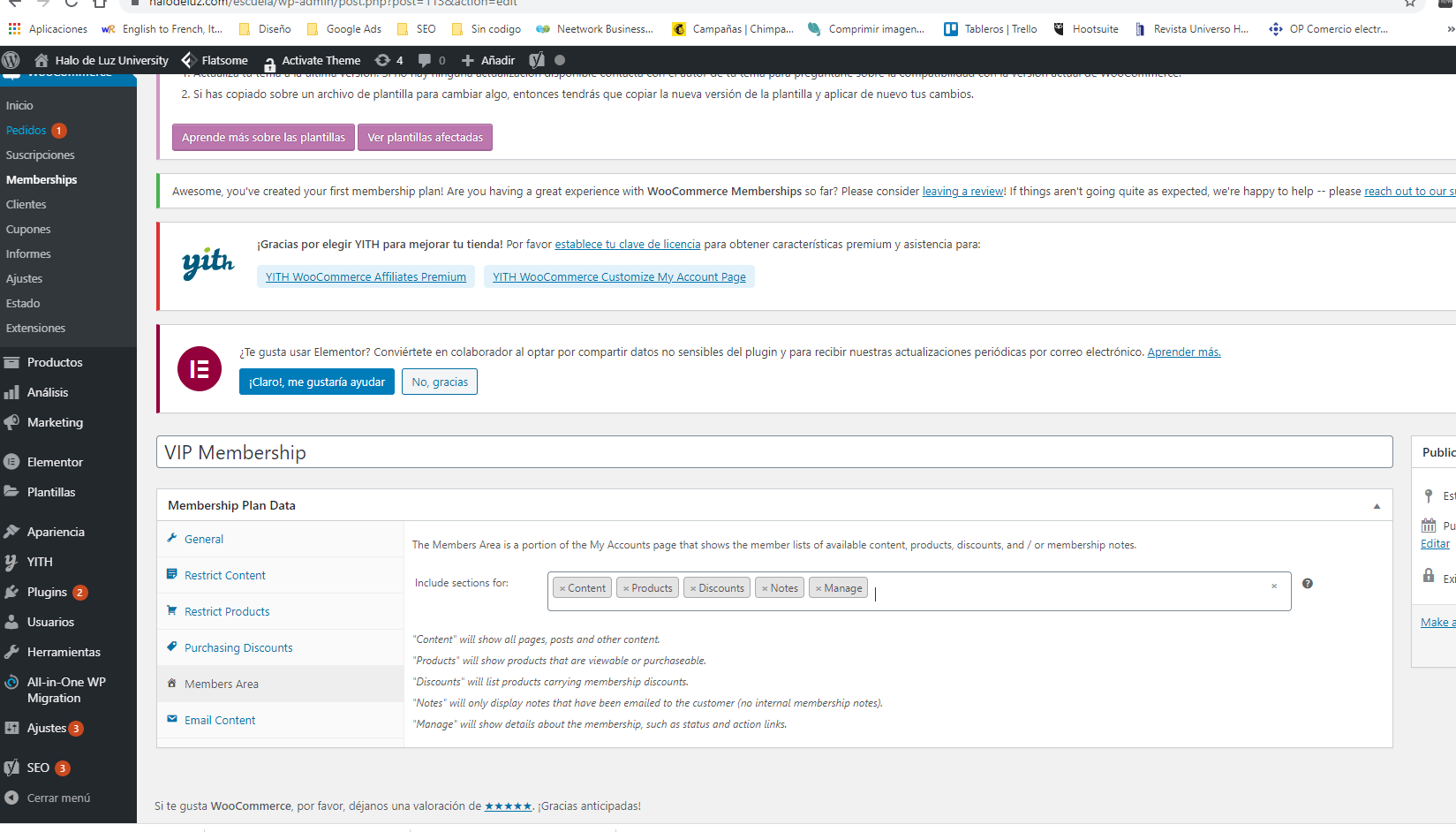Go to Clientes in sidebar
This screenshot has height=832, width=1456.
pos(26,204)
